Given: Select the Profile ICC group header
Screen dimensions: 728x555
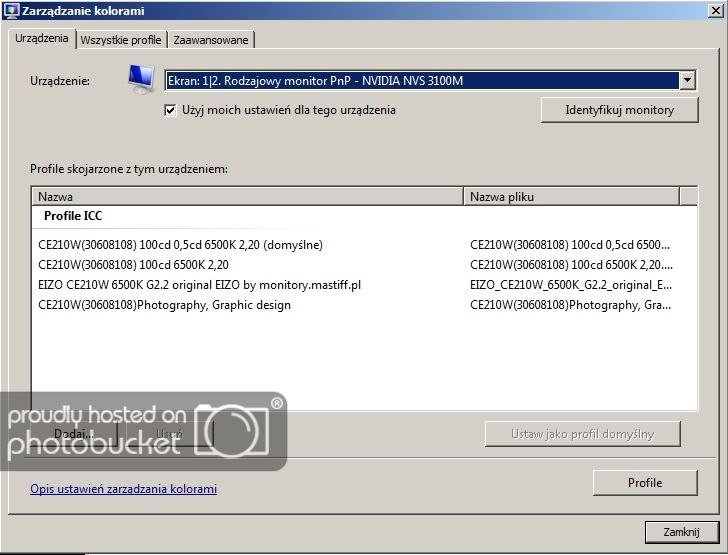Looking at the screenshot, I should [73, 215].
